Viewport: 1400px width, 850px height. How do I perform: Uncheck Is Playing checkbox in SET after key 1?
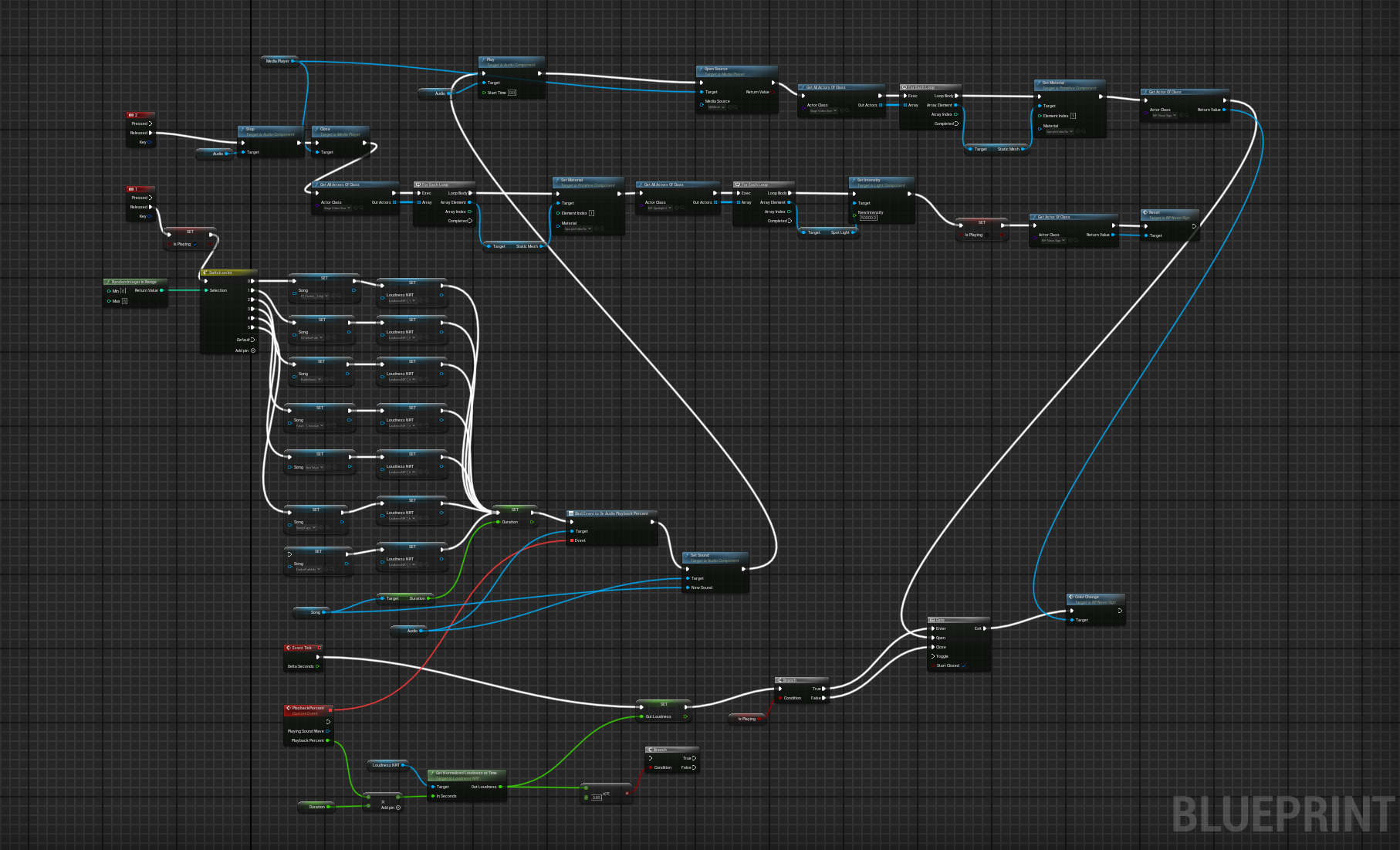(195, 244)
